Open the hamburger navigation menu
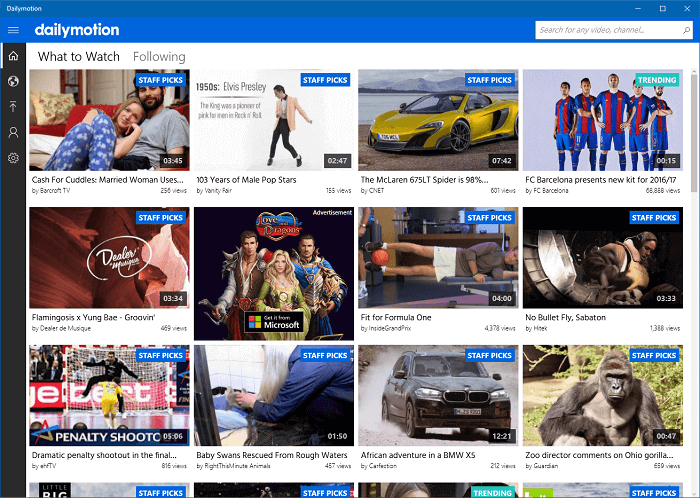 (13, 30)
